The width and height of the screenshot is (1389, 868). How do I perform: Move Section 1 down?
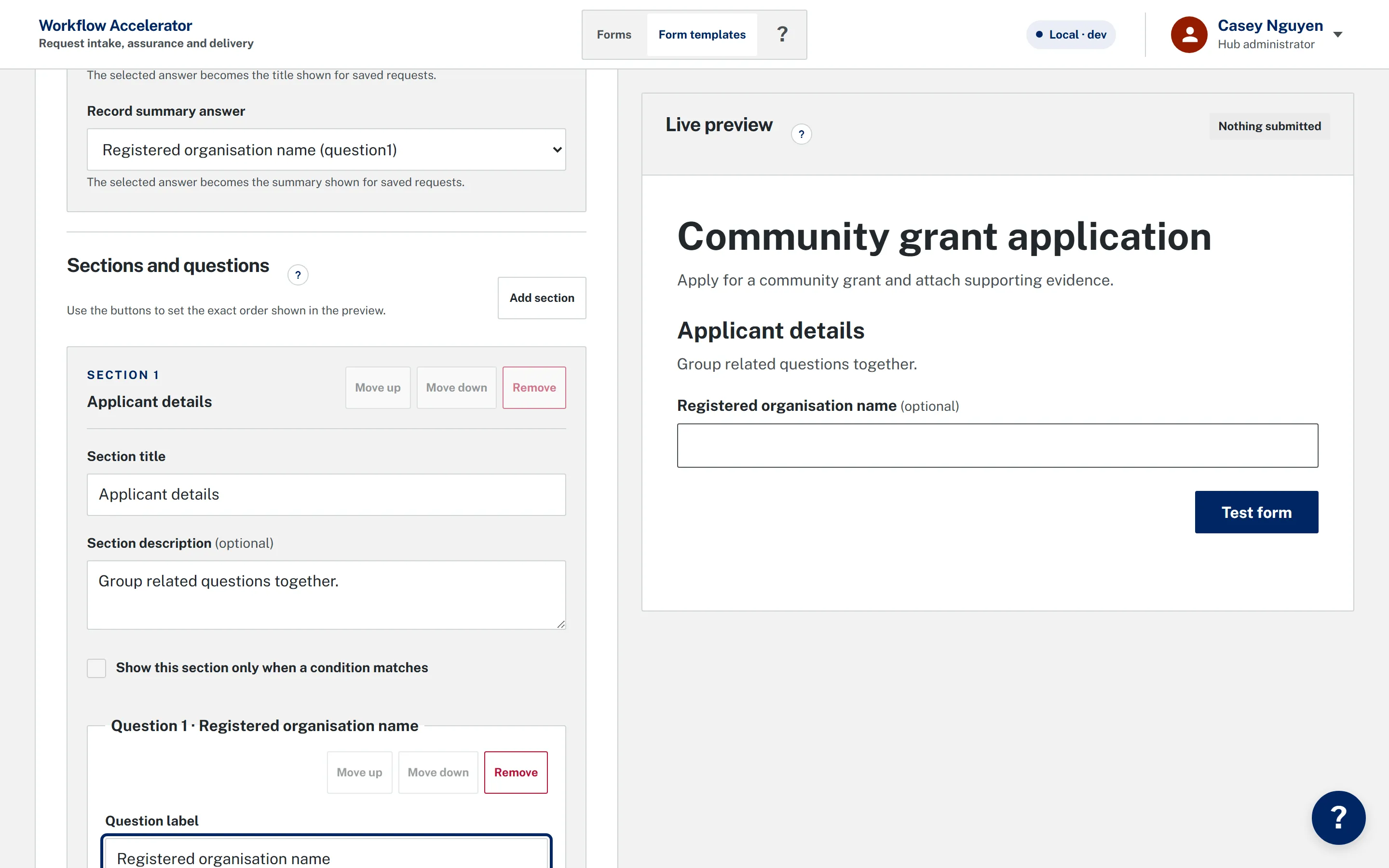456,388
